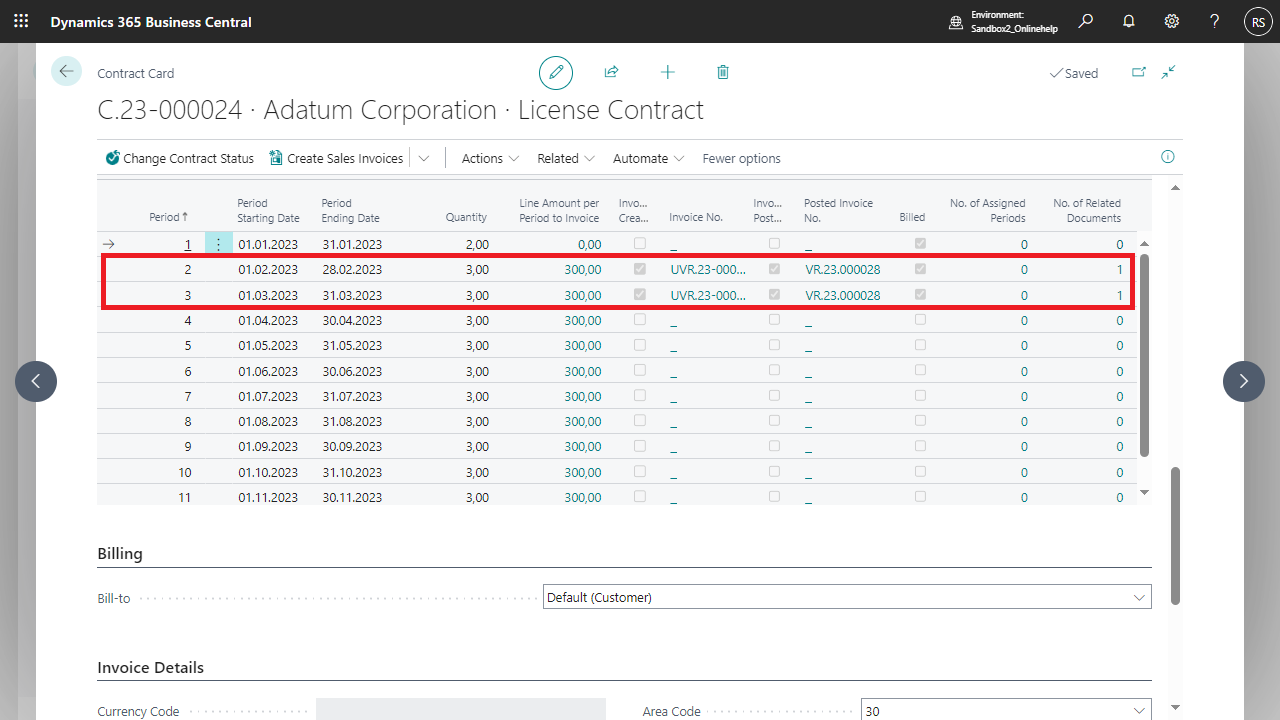Open the settings gear icon
The width and height of the screenshot is (1280, 720).
pos(1172,21)
